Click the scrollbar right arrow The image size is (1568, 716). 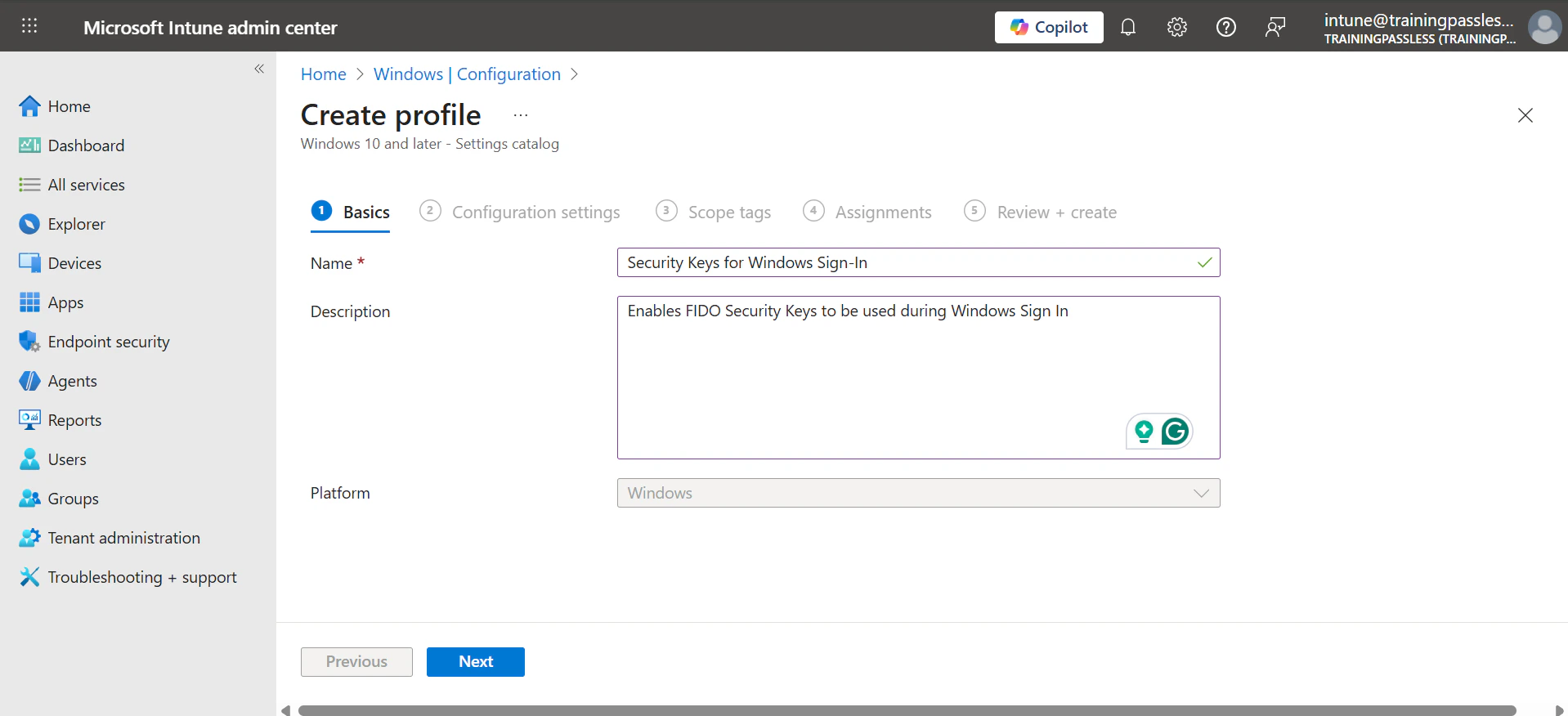(1559, 710)
